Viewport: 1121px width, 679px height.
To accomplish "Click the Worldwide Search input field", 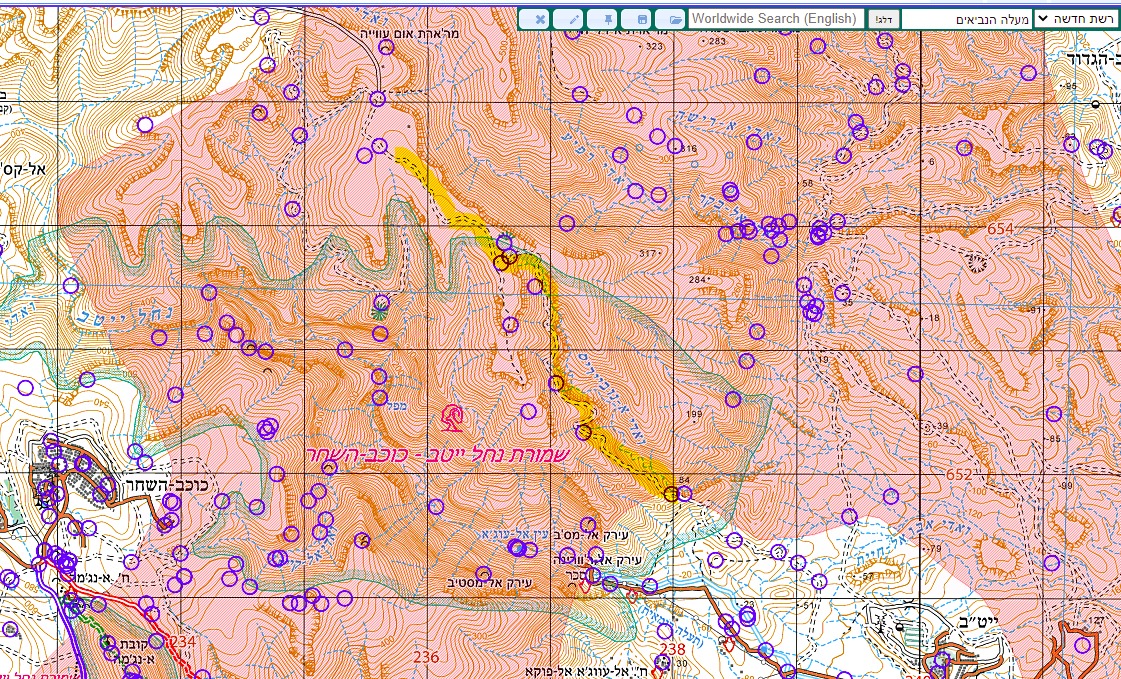I will (x=776, y=18).
